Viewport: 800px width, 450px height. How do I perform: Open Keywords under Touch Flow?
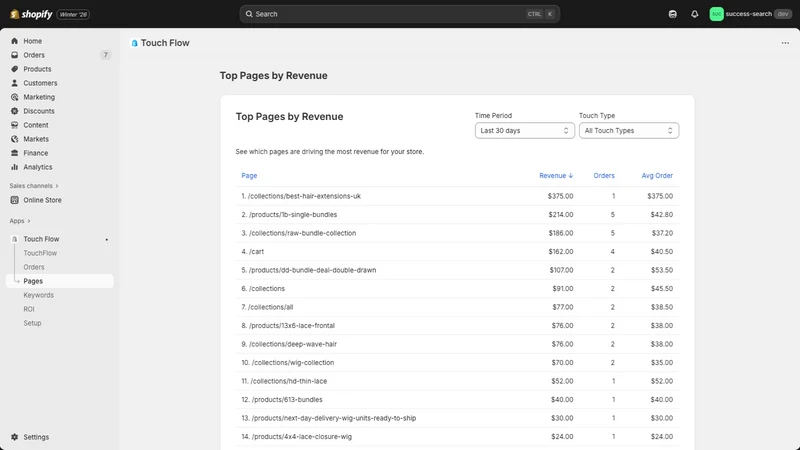click(x=38, y=295)
